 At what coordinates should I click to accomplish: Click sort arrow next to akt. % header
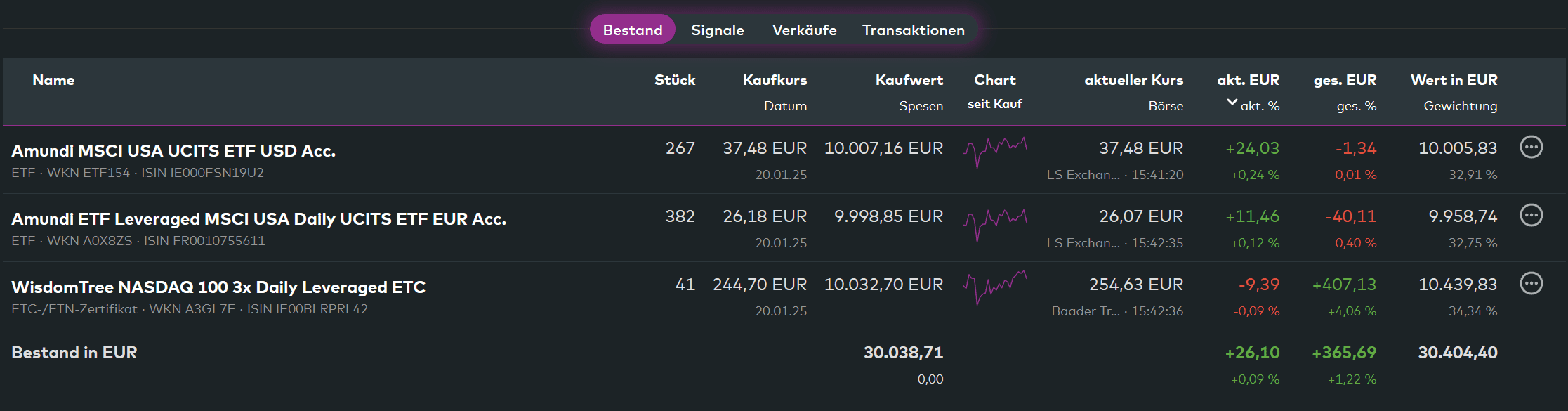(1232, 103)
